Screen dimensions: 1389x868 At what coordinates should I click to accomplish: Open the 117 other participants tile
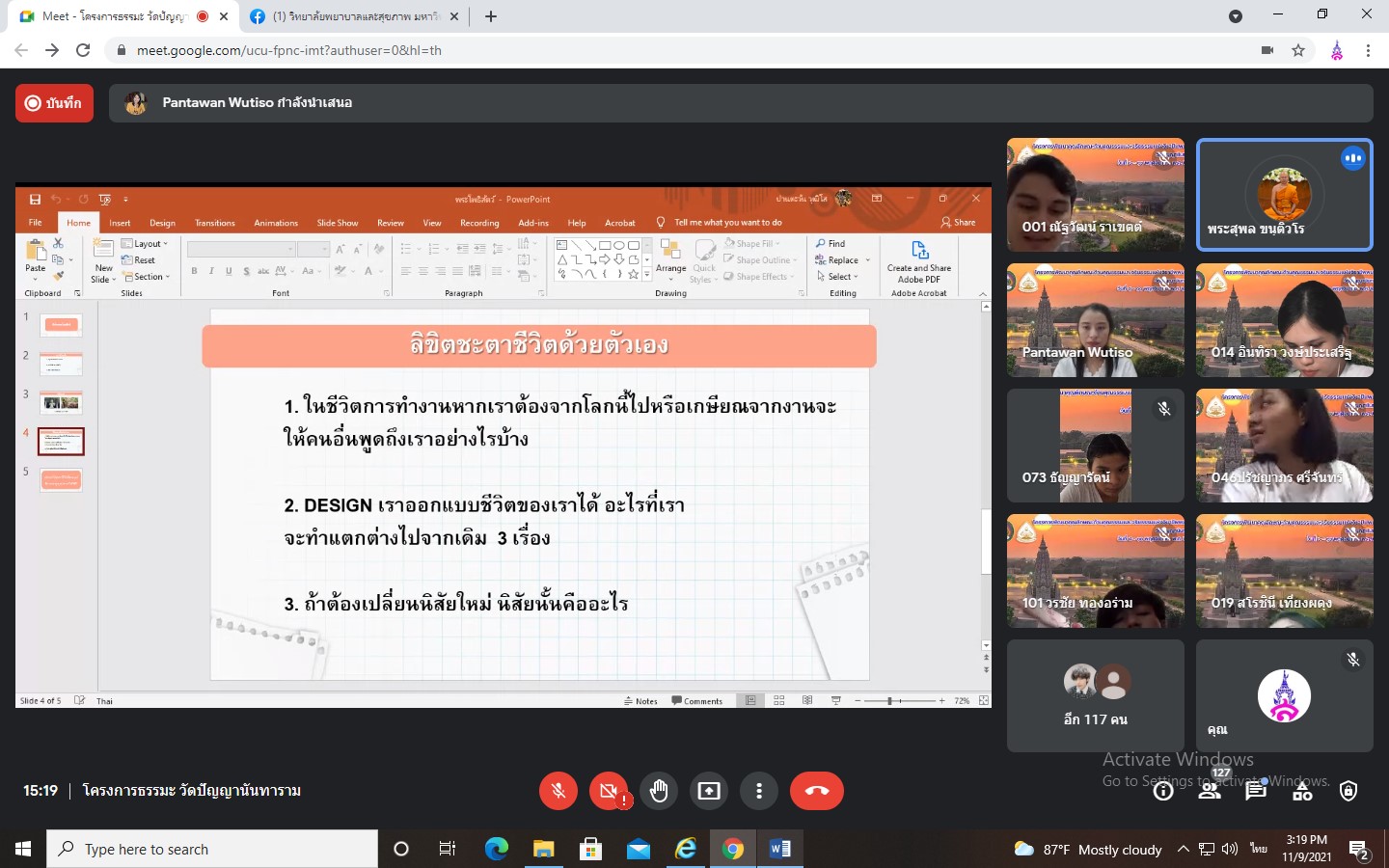pos(1095,695)
